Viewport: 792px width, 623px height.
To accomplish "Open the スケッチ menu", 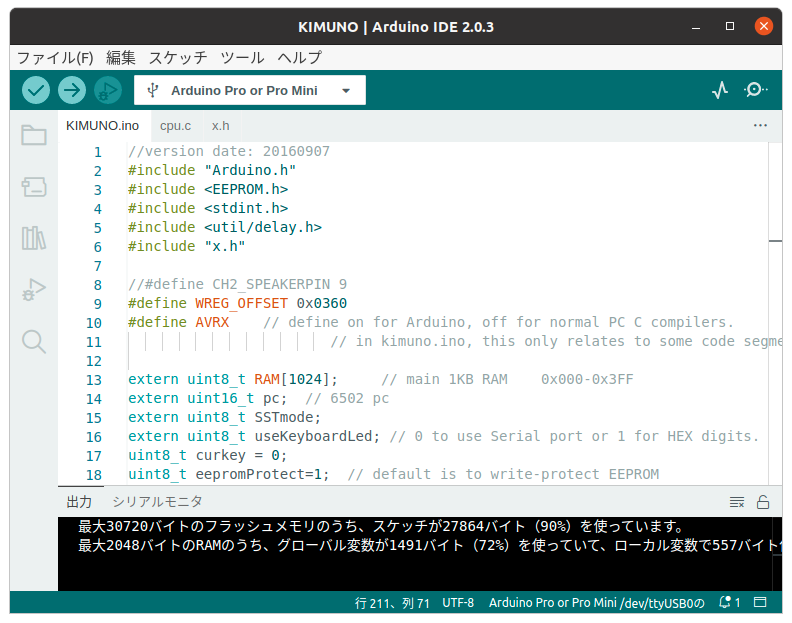I will click(178, 58).
